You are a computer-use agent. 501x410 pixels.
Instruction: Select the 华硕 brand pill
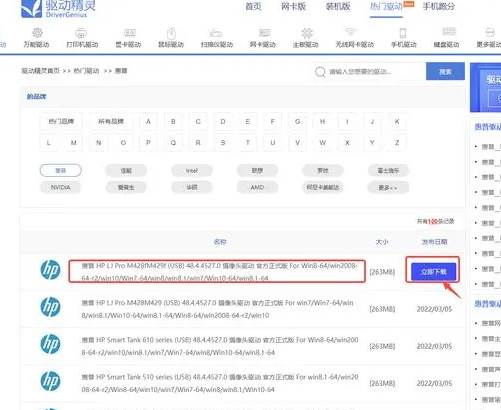[192, 187]
